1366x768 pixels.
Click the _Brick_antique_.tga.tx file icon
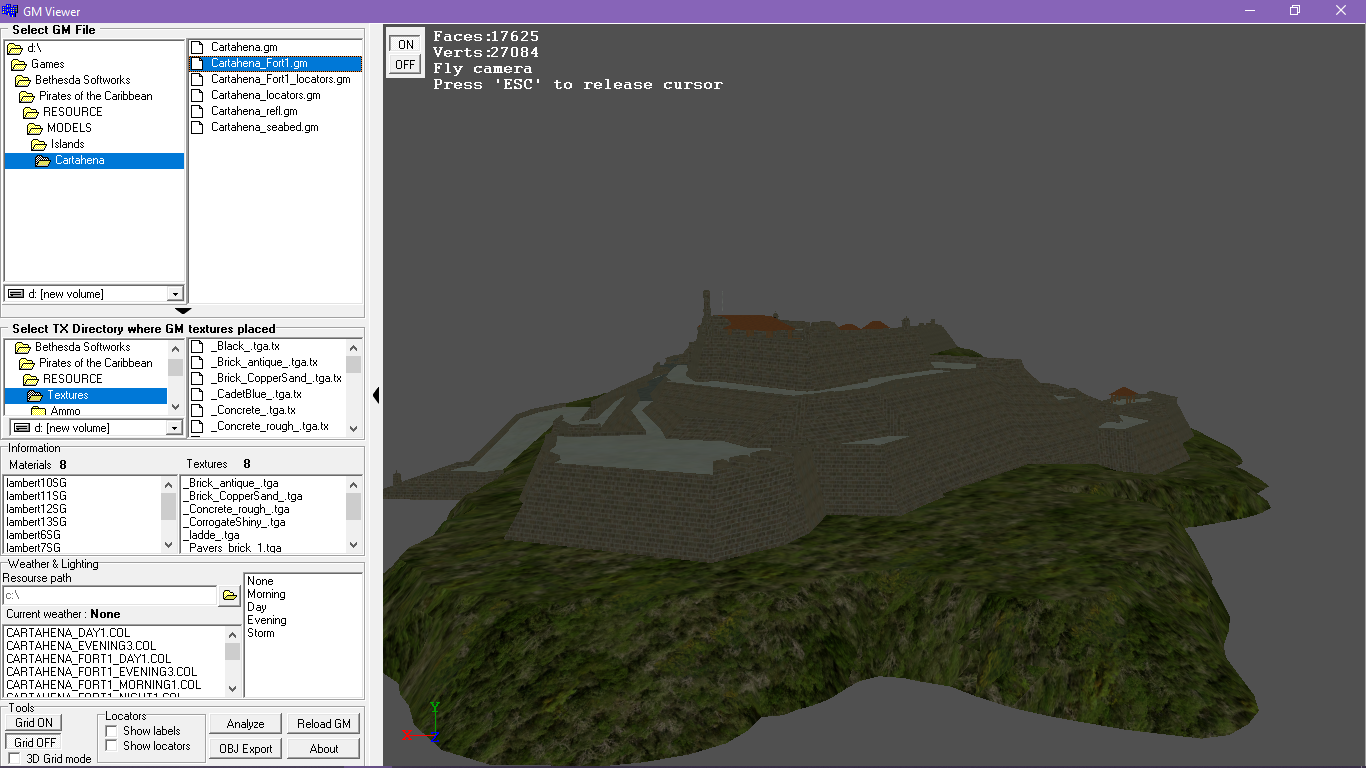pos(197,362)
